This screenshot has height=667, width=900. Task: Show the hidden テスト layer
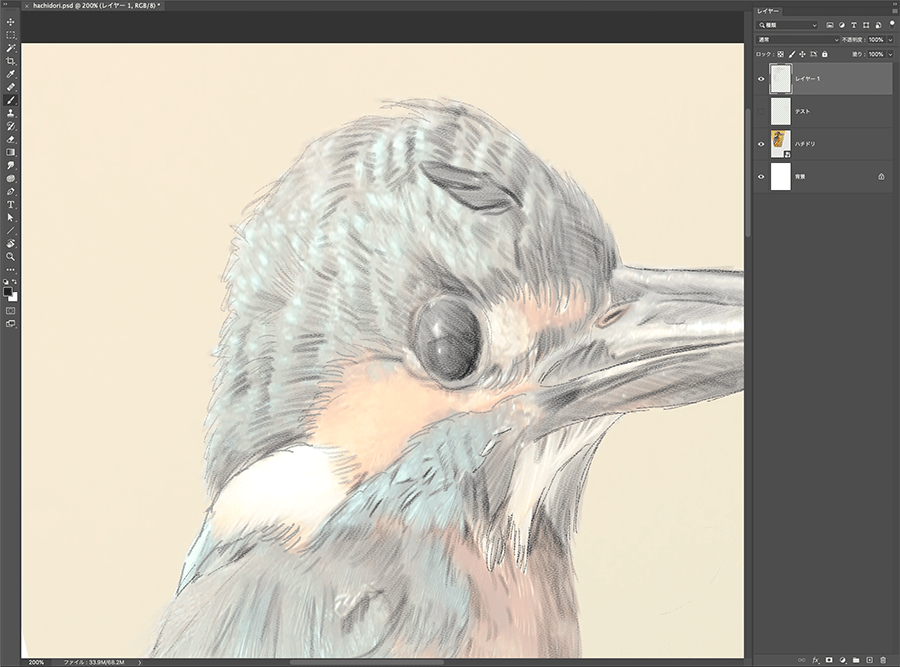761,111
